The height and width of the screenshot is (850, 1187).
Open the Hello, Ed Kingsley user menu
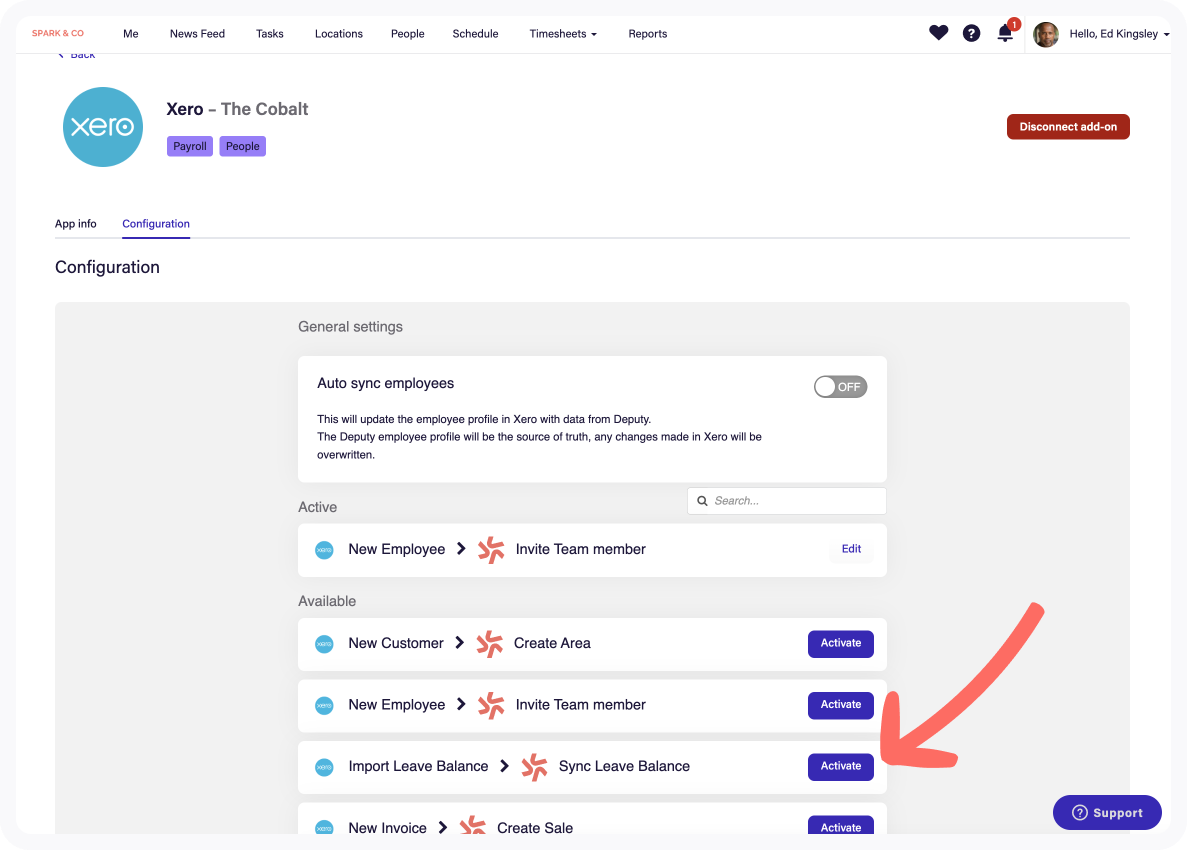[x=1119, y=34]
